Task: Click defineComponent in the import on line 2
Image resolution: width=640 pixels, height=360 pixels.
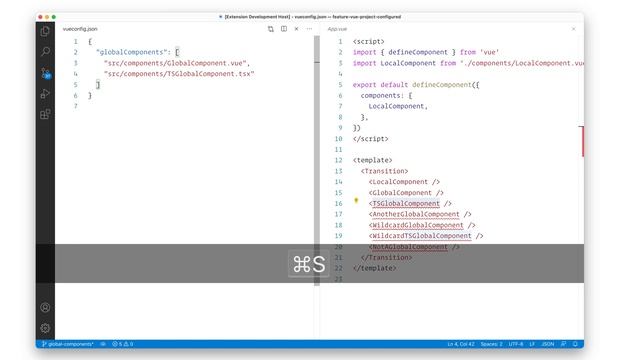Action: pyautogui.click(x=418, y=52)
